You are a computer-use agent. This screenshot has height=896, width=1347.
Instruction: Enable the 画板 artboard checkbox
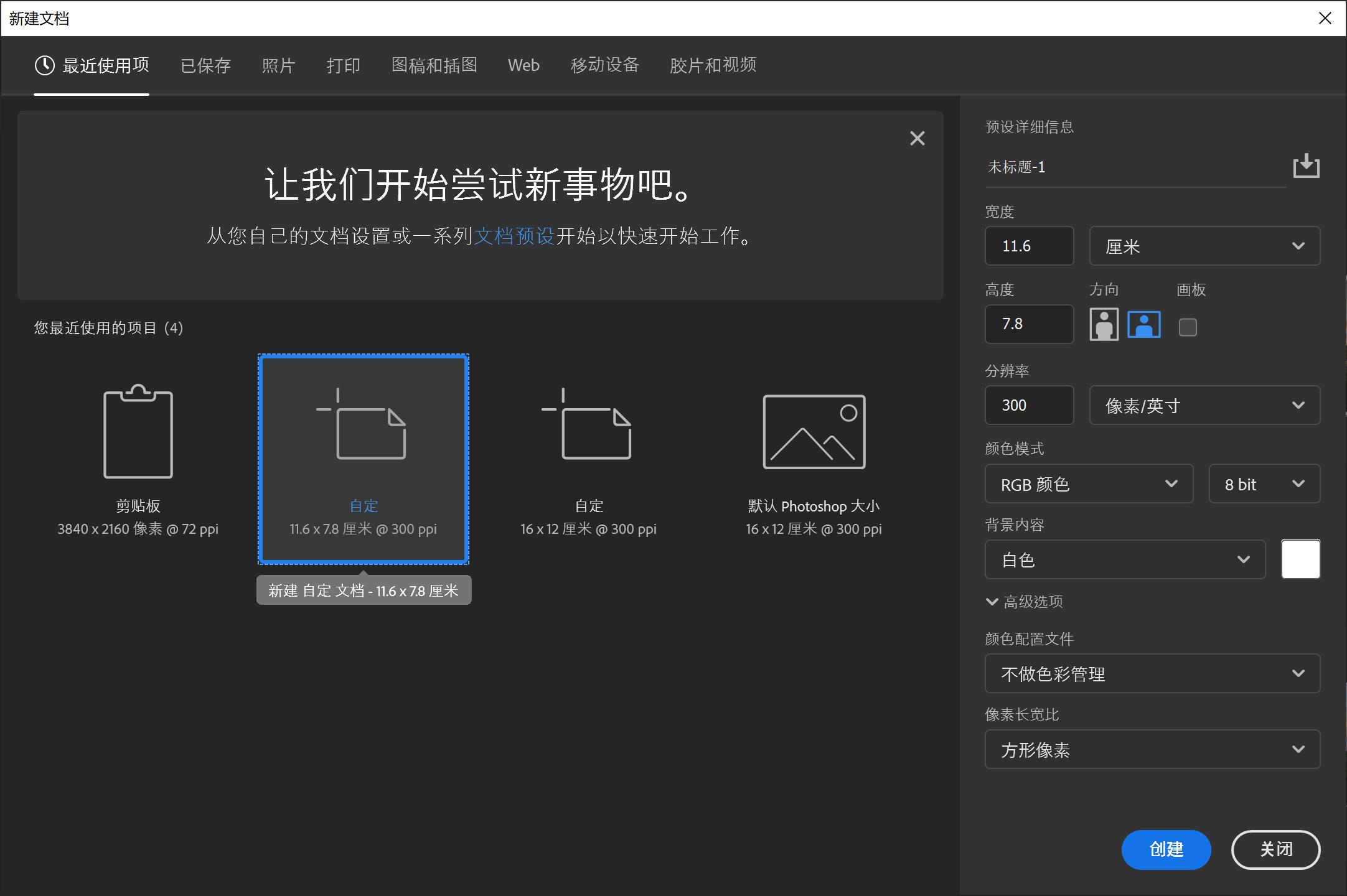(1188, 327)
